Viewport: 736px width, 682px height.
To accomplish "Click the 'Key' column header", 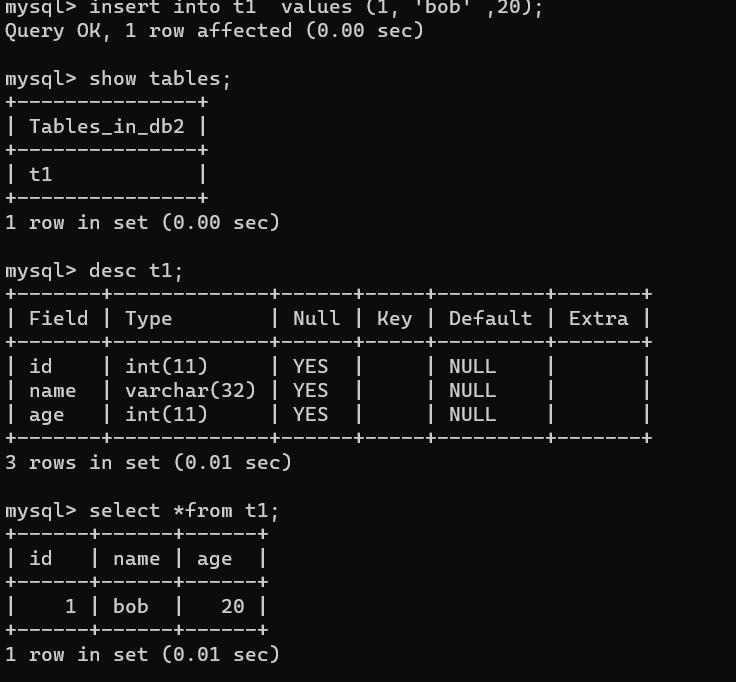I will (x=394, y=318).
